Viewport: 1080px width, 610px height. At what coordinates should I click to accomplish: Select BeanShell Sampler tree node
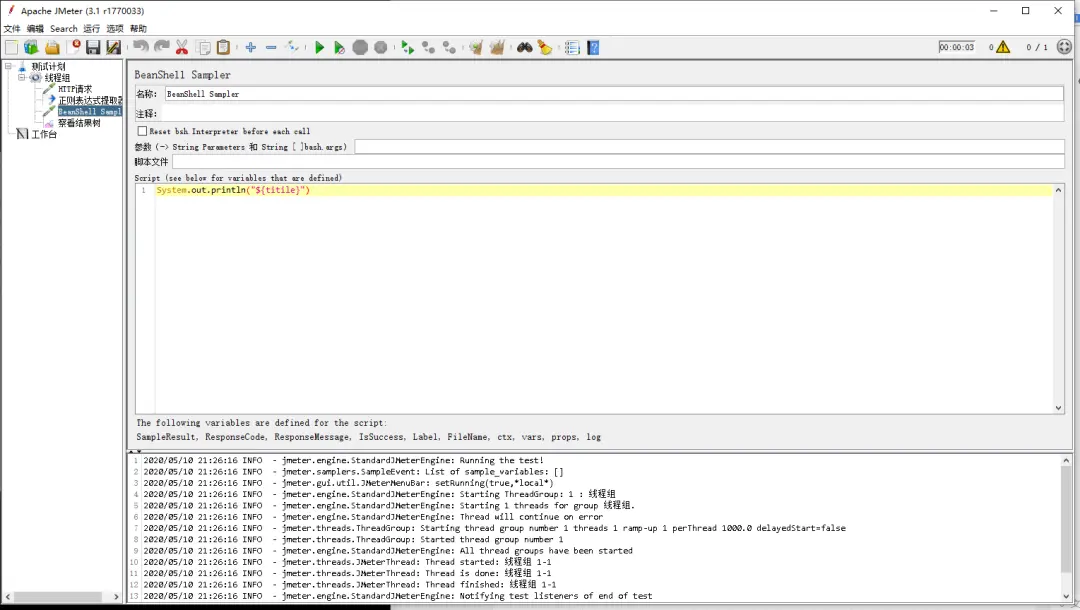(x=90, y=112)
